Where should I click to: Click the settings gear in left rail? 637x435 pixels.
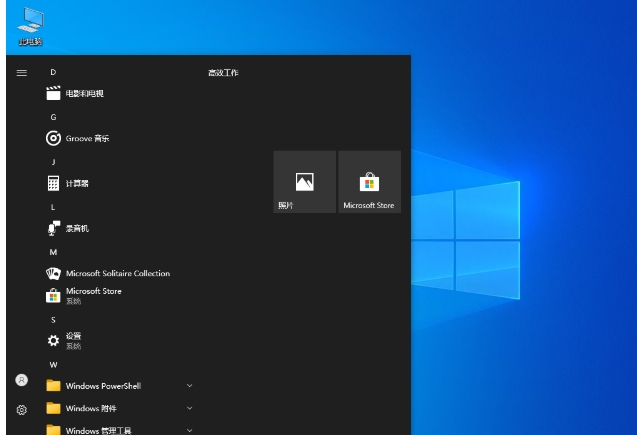(x=22, y=409)
